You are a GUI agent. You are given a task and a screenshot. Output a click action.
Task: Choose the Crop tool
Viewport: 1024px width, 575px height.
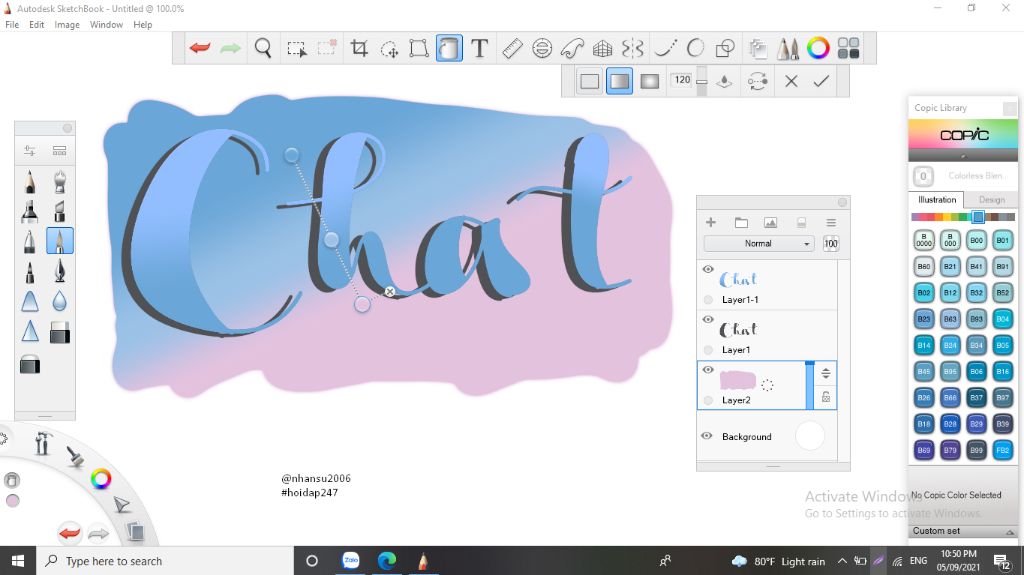tap(359, 48)
